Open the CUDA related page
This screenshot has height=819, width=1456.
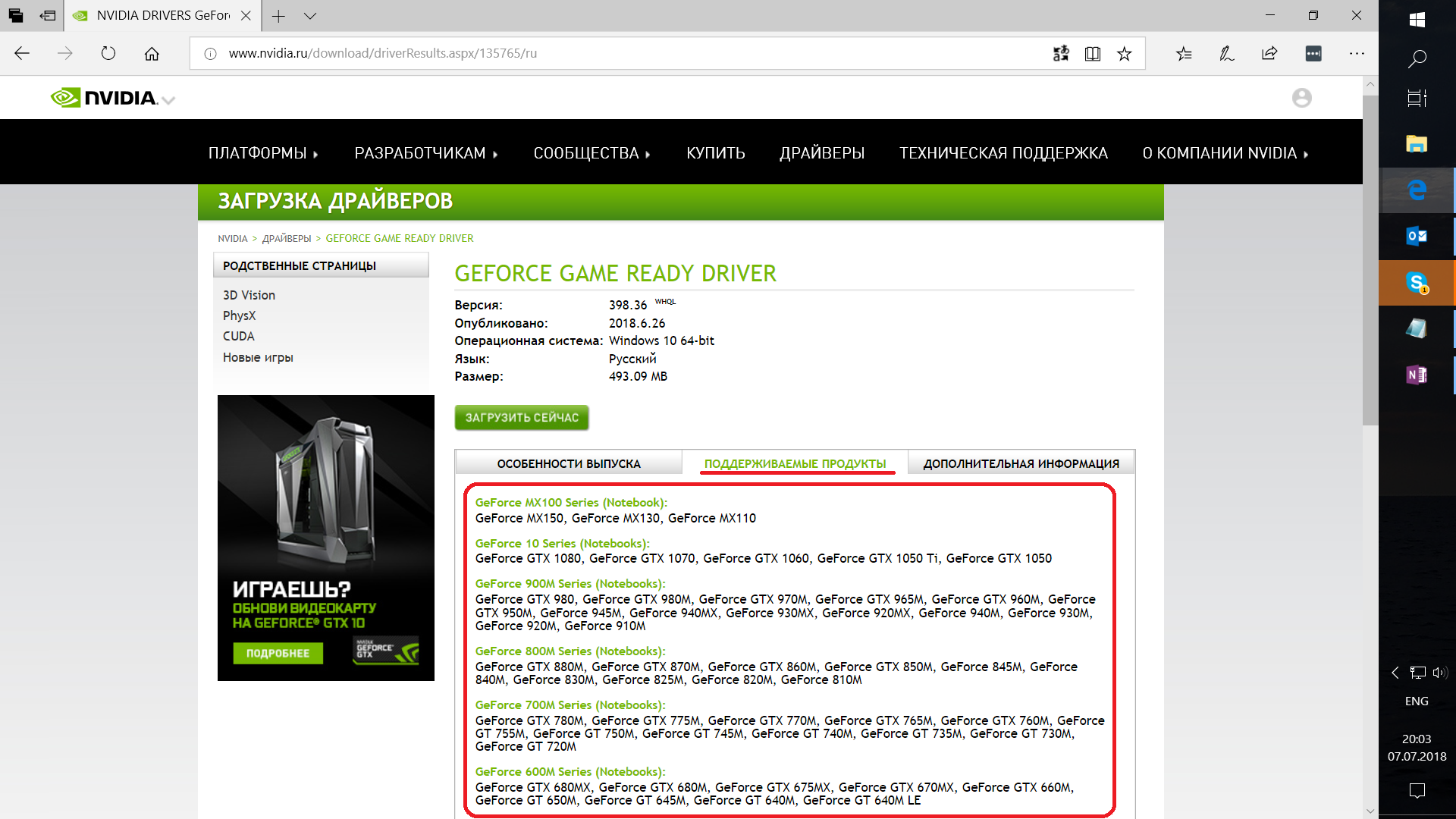click(239, 336)
